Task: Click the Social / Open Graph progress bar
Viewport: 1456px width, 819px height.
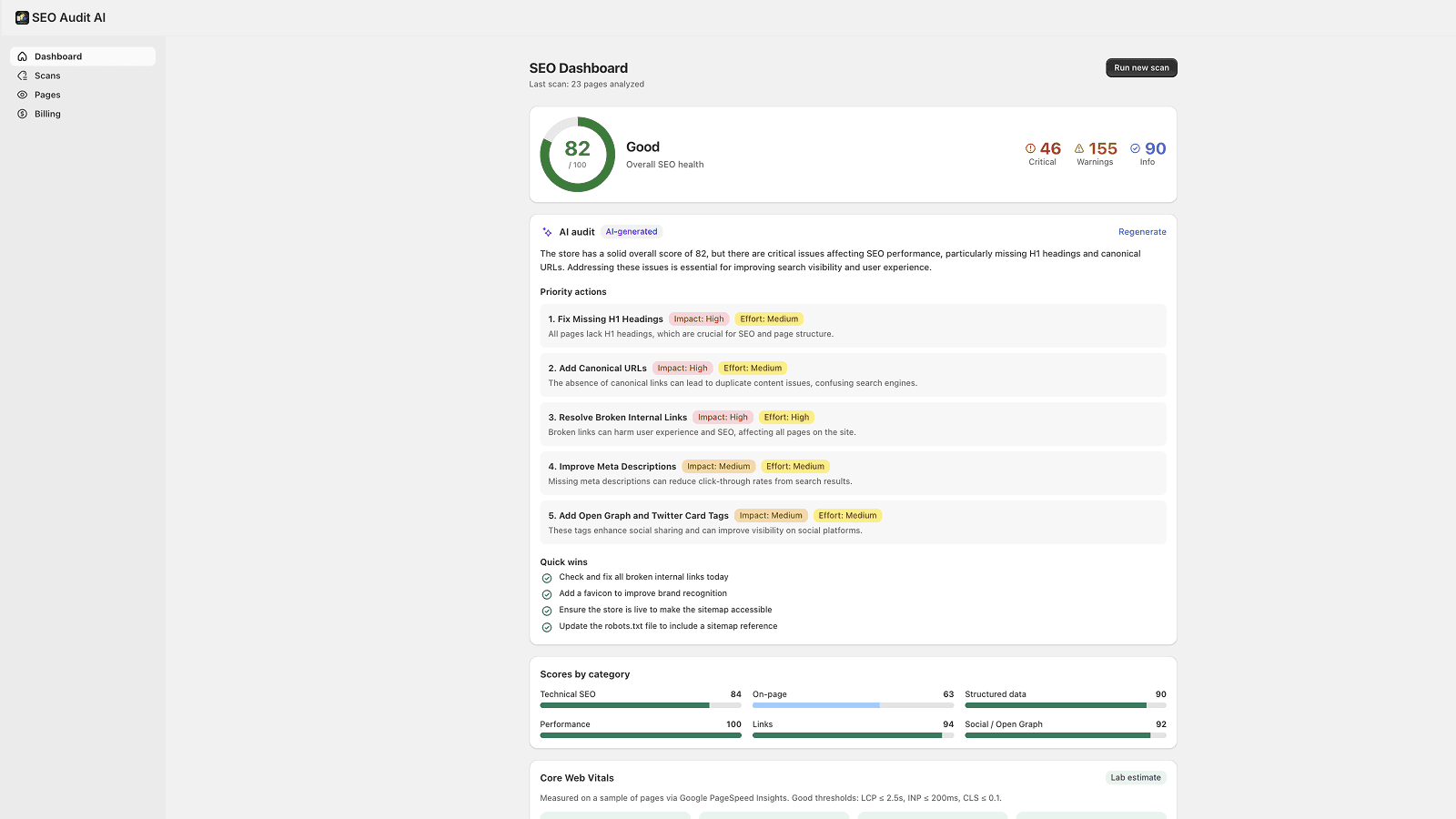Action: (1066, 735)
